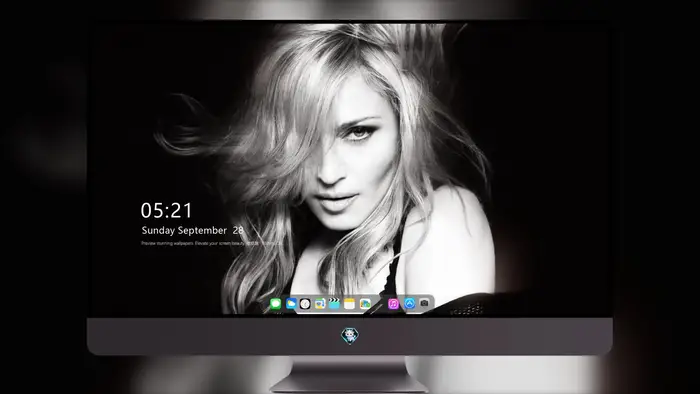Select the Sunday September date text

coord(184,230)
